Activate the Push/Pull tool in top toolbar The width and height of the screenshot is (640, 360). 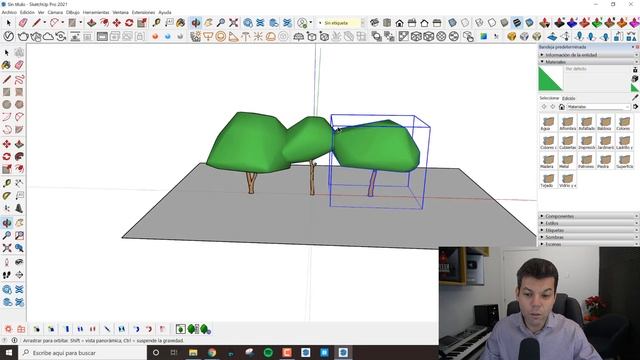[x=92, y=23]
